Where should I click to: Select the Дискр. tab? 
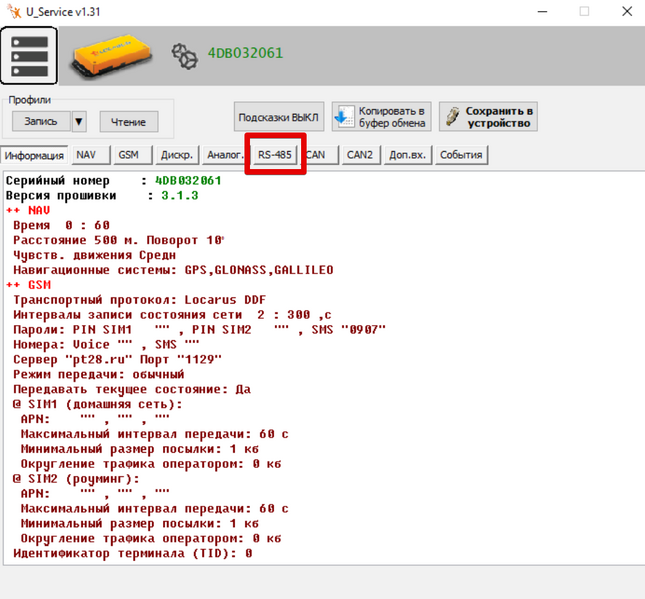177,155
